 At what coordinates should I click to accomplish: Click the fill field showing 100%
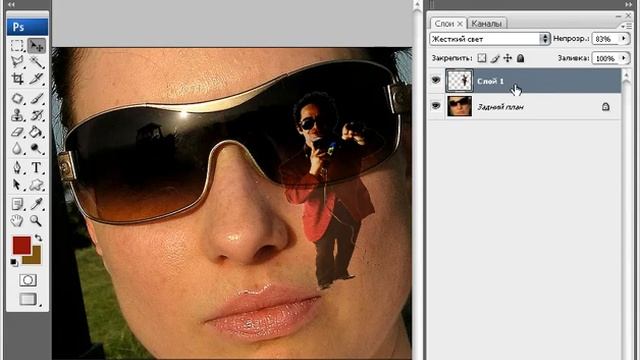point(605,58)
